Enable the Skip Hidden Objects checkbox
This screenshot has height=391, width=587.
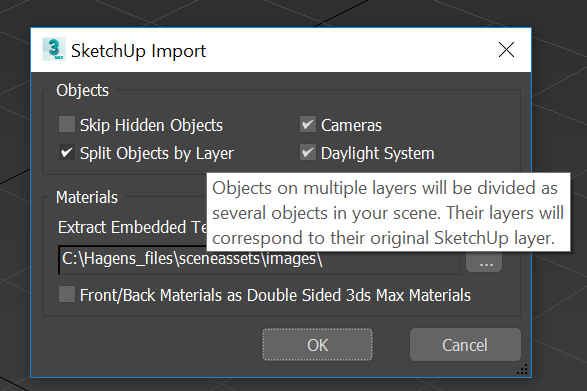[67, 124]
